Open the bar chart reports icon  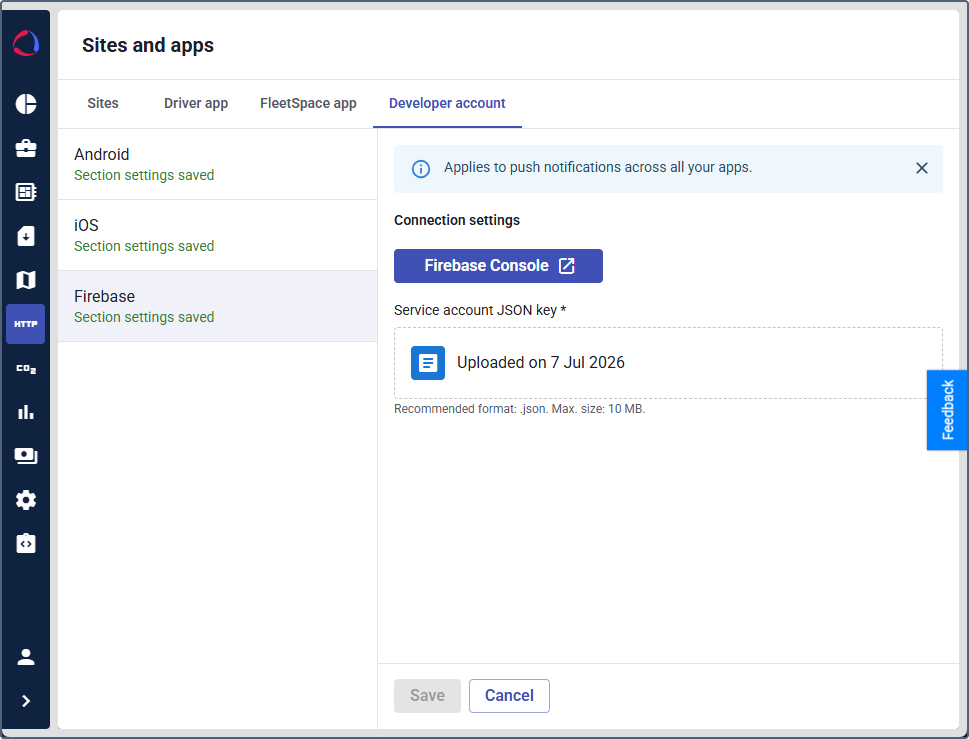click(x=26, y=412)
